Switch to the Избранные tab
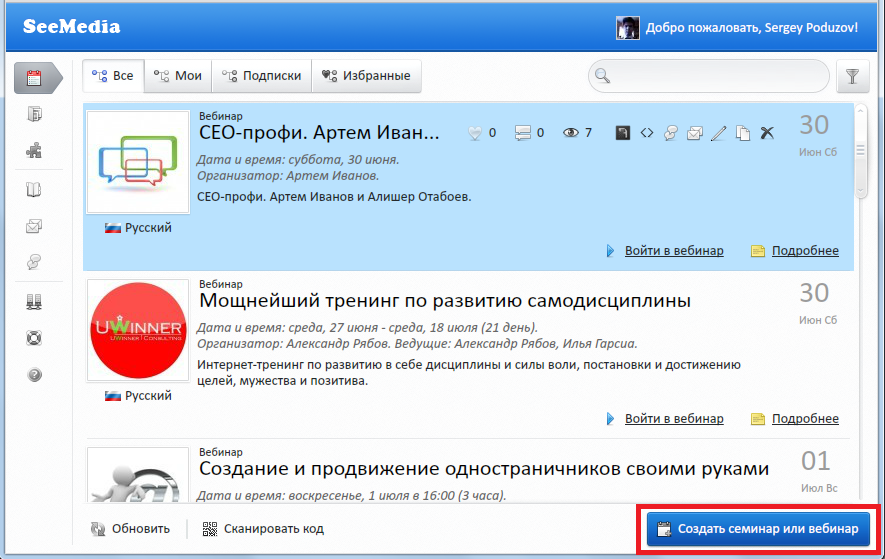This screenshot has height=559, width=885. pos(366,76)
